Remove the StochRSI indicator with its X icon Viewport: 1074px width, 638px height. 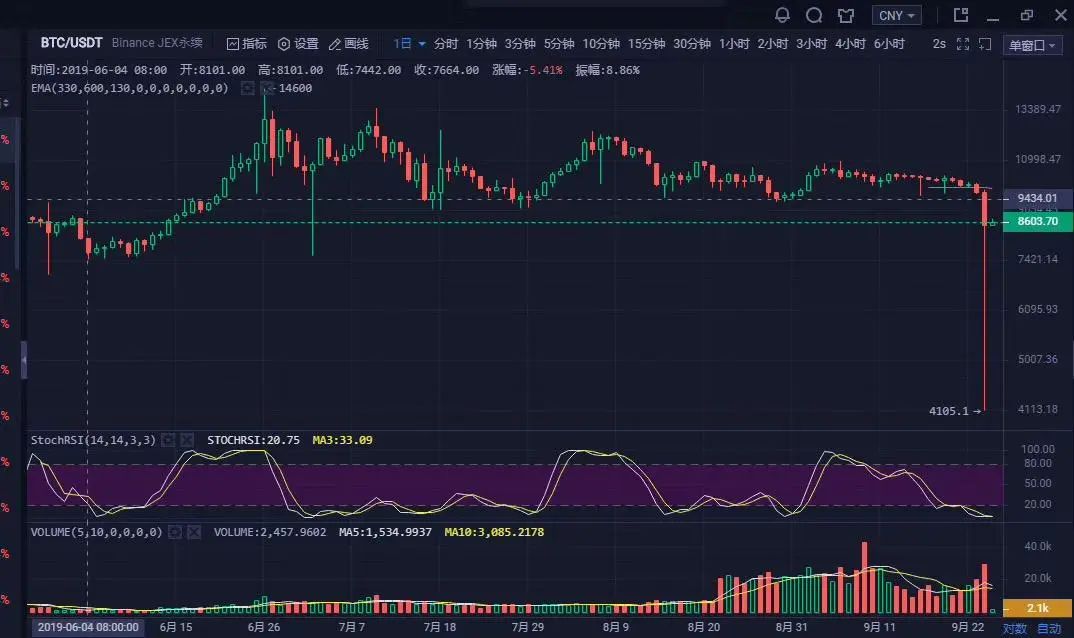click(187, 440)
